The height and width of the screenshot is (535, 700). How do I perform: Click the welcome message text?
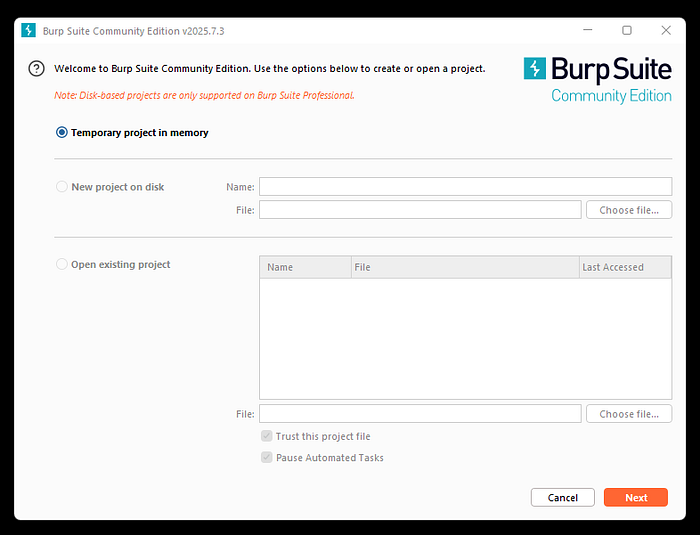pos(270,69)
